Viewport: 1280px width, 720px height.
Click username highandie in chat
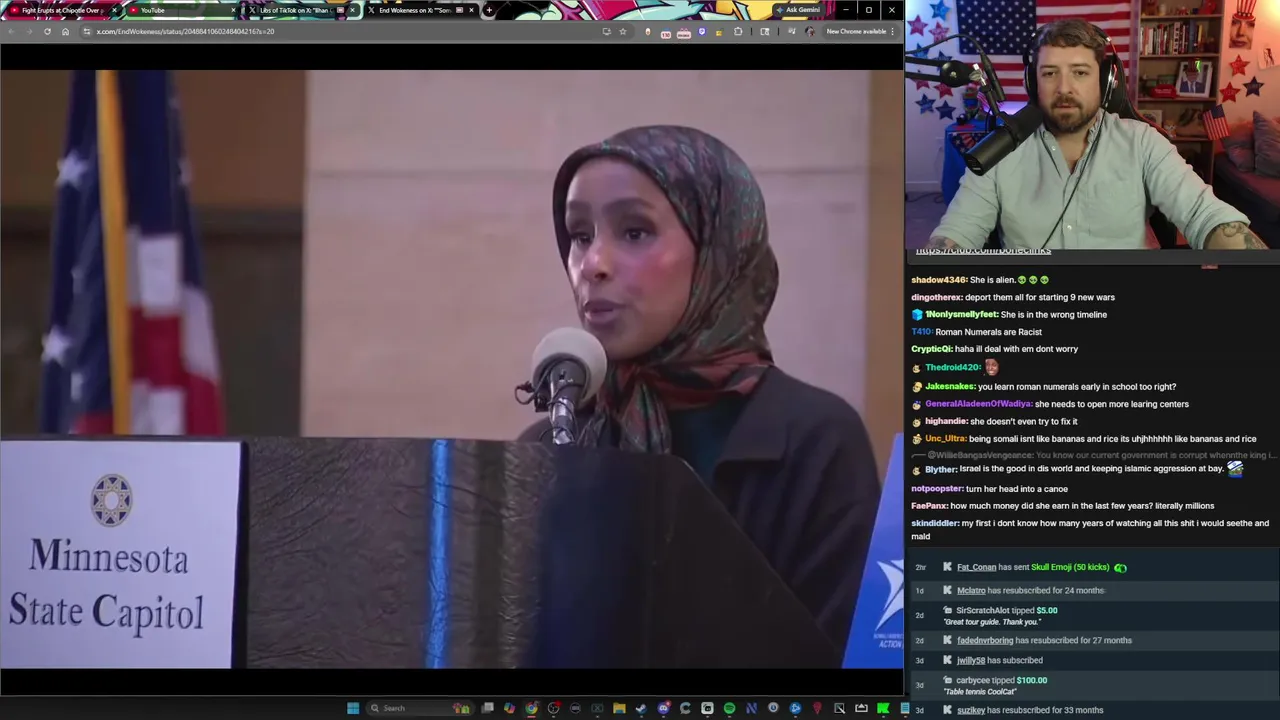(946, 422)
